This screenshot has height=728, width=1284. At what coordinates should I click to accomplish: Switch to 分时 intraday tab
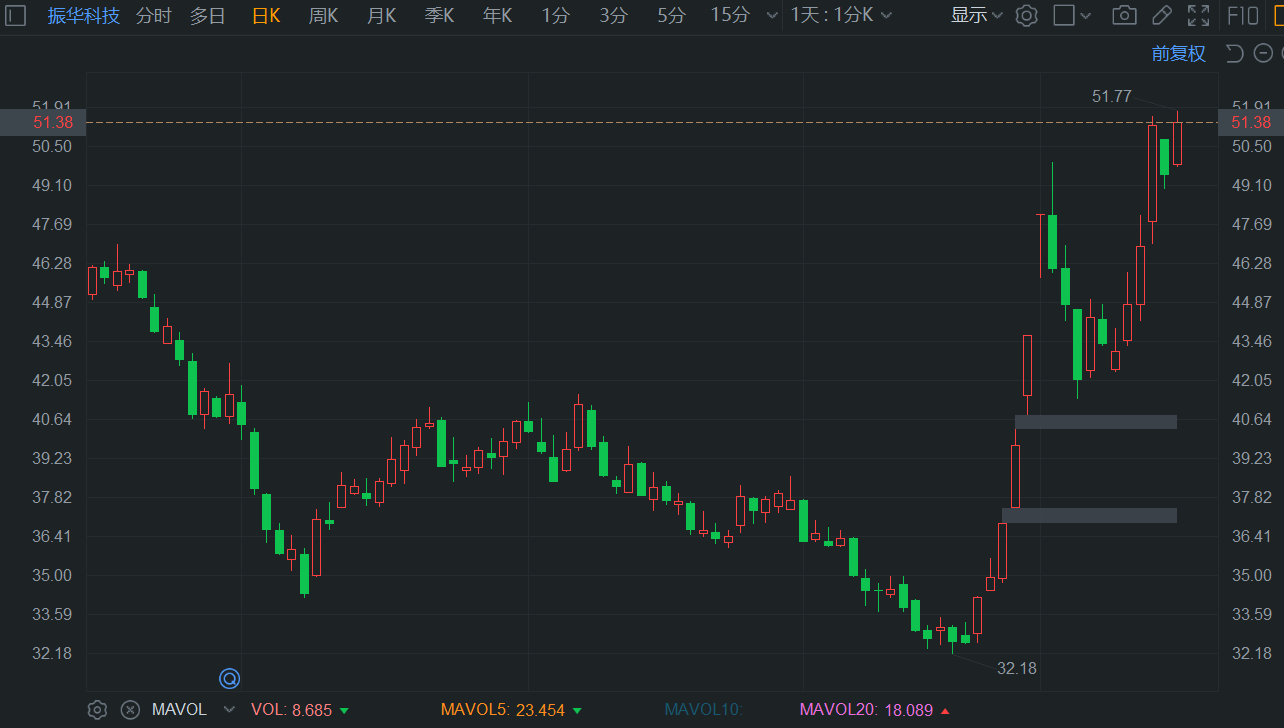click(x=154, y=15)
